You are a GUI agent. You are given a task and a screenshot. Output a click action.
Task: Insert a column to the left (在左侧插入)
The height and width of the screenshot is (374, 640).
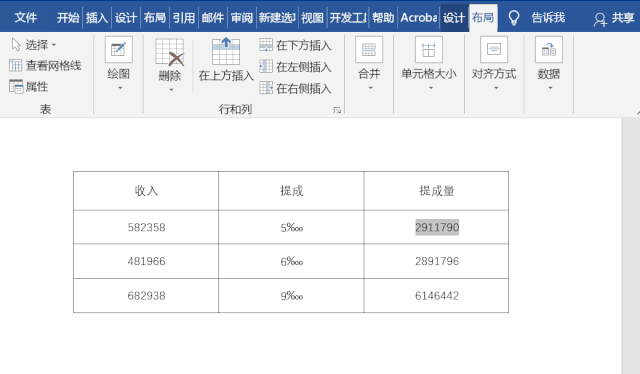coord(296,67)
